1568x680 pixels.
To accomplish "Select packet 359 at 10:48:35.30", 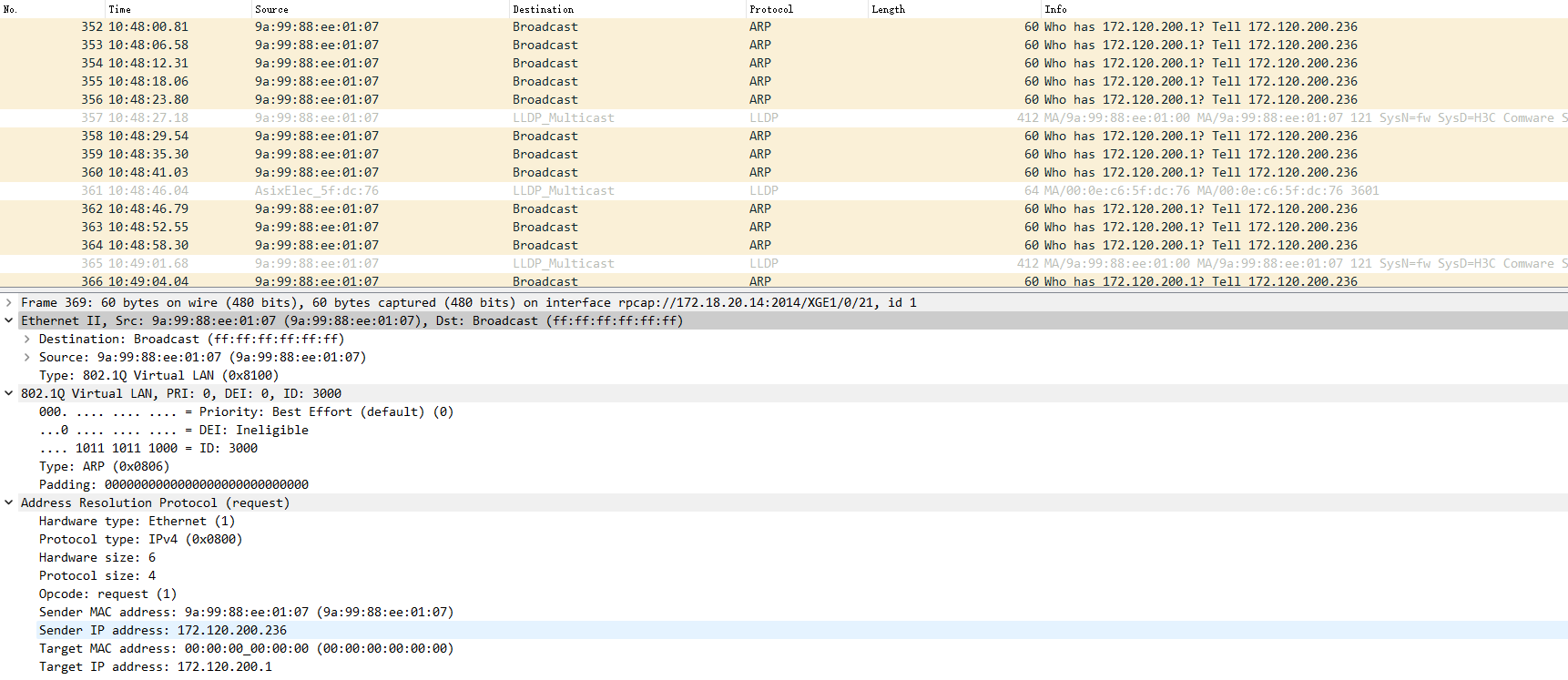I will pyautogui.click(x=784, y=155).
